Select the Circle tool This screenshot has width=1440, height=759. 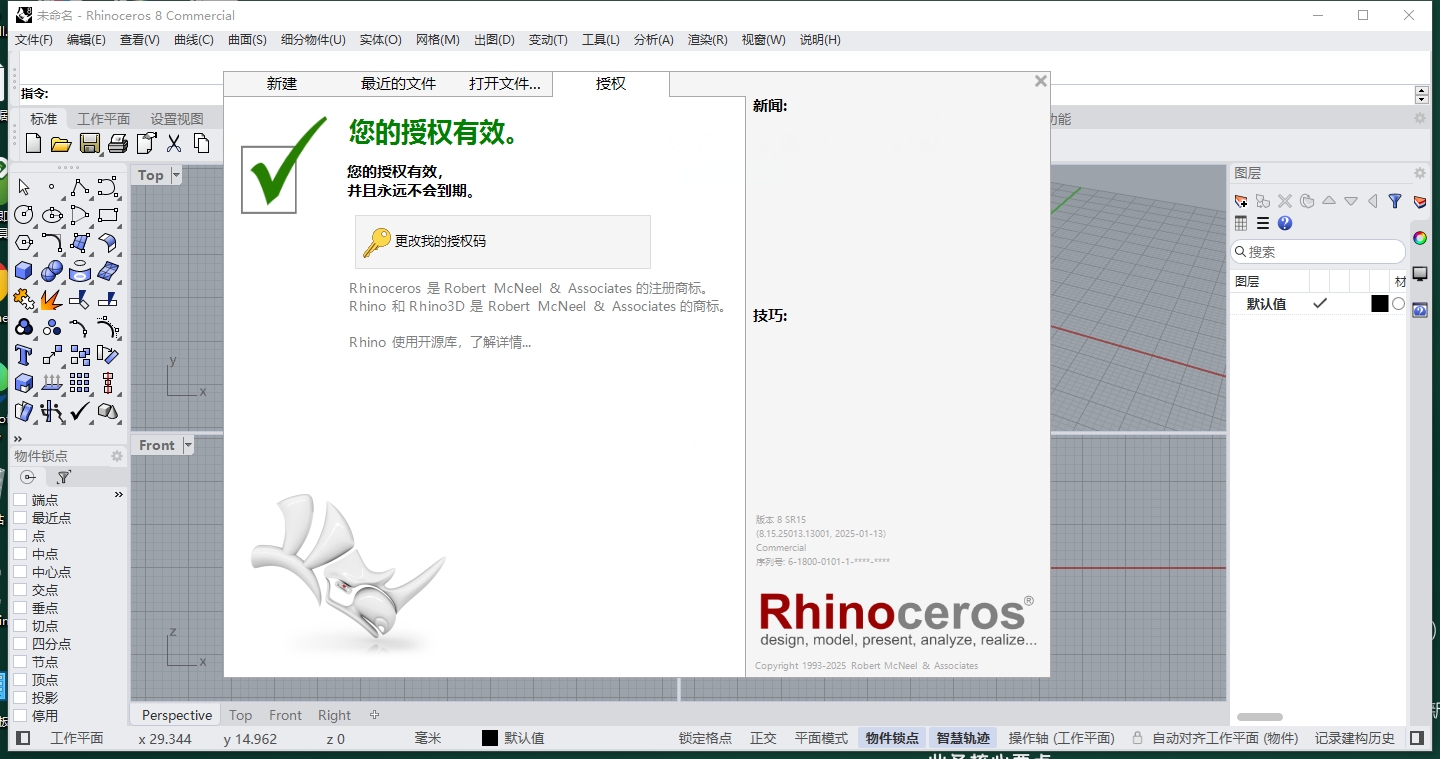(24, 215)
